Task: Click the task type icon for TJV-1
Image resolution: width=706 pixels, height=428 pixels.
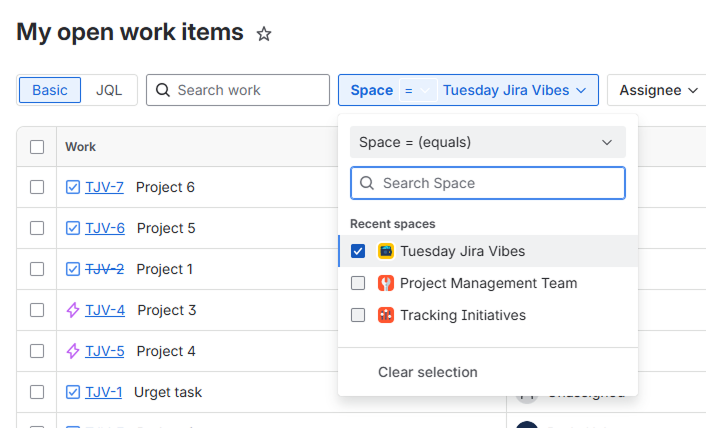Action: pyautogui.click(x=73, y=392)
